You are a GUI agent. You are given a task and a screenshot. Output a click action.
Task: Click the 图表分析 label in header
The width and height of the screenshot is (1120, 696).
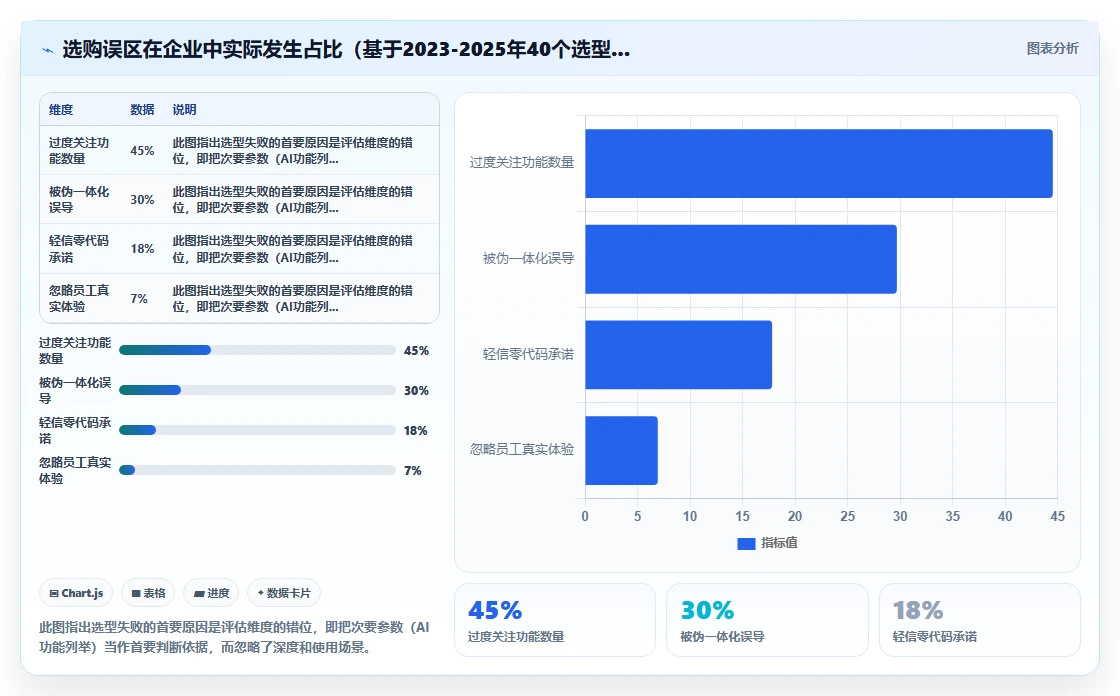(x=1052, y=49)
